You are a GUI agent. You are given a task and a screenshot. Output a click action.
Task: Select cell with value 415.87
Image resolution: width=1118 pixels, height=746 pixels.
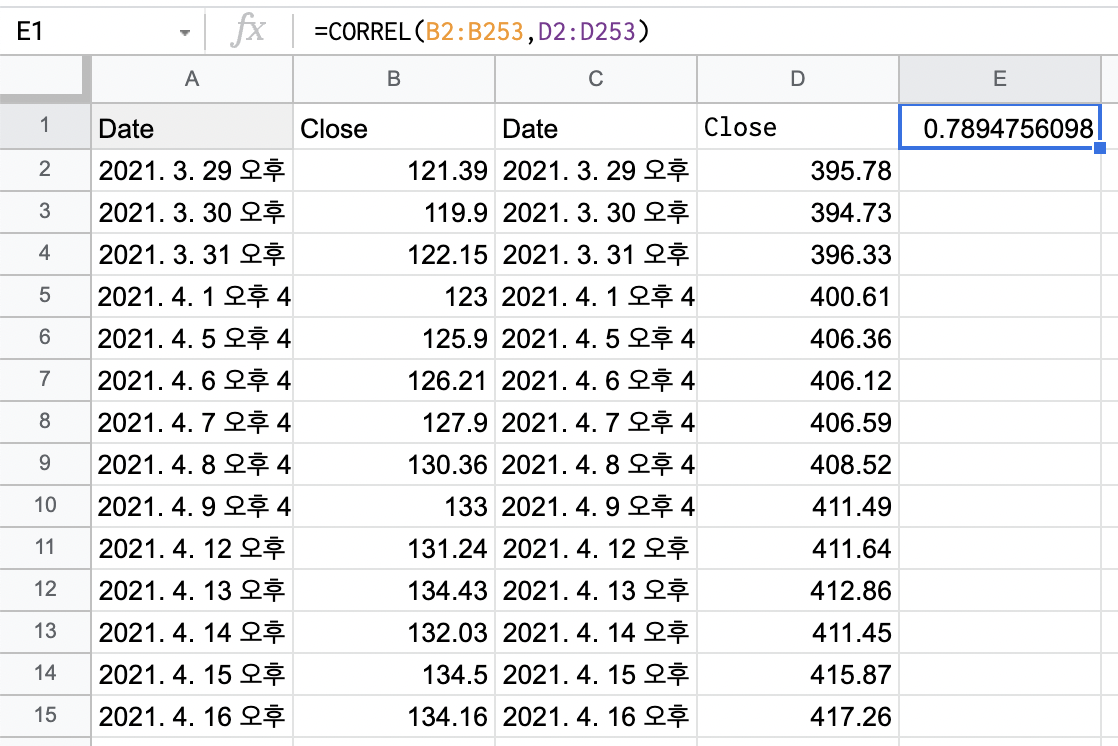coord(797,675)
